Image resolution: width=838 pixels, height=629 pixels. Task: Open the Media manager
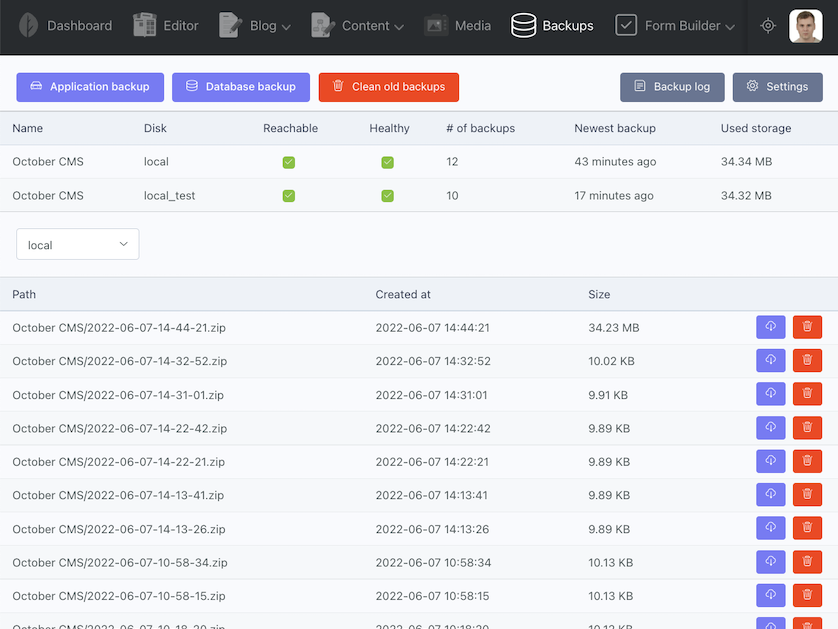tap(457, 26)
